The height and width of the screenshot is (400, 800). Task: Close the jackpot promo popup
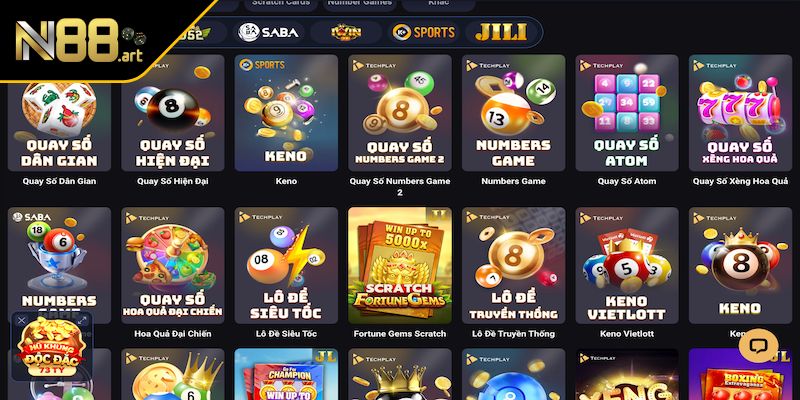pyautogui.click(x=21, y=320)
